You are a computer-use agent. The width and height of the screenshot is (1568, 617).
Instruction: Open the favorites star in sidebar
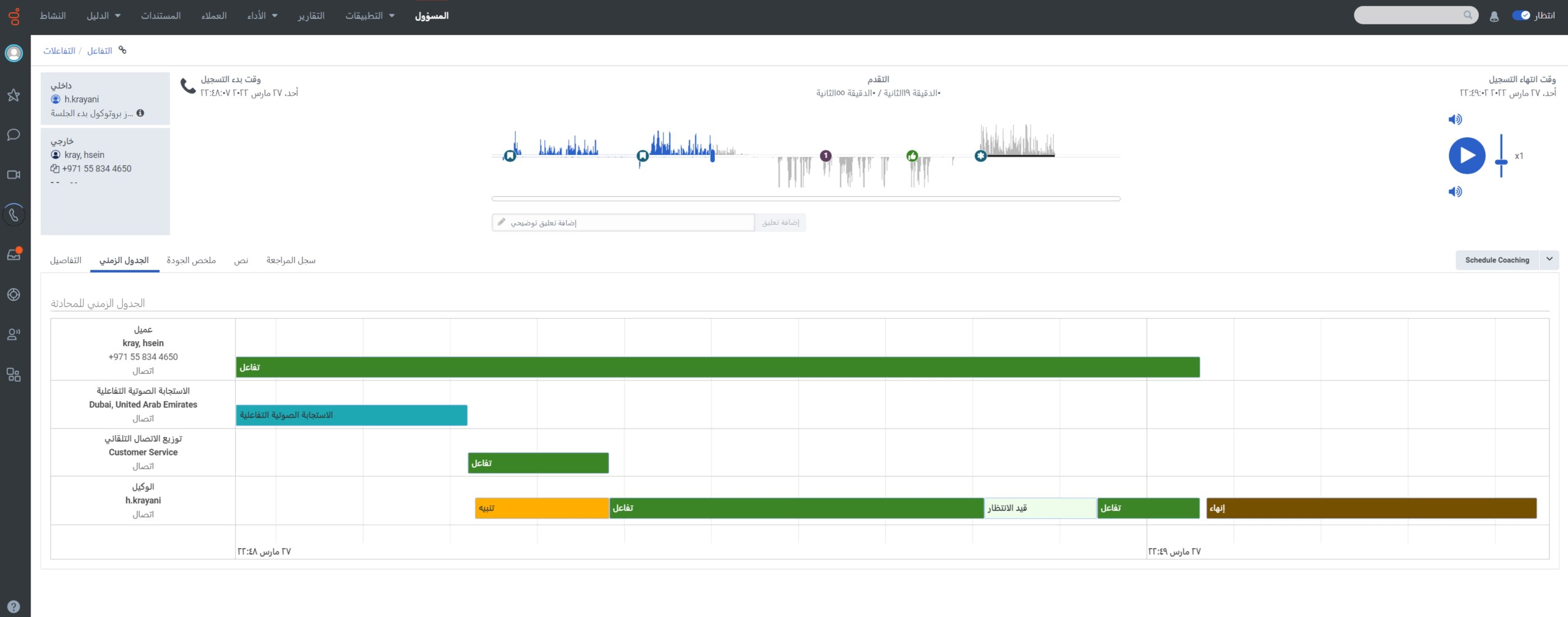tap(14, 95)
